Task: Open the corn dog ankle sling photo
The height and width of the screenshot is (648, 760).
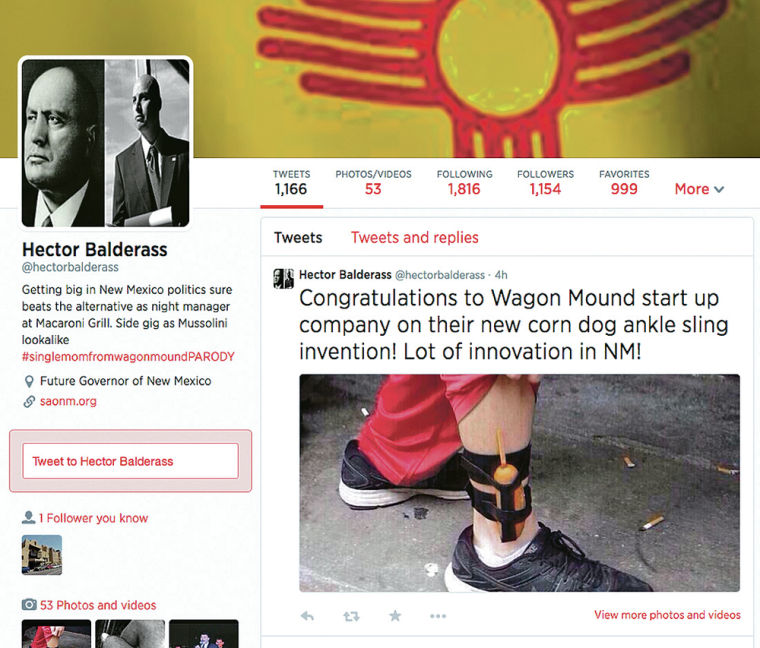Action: coord(520,483)
